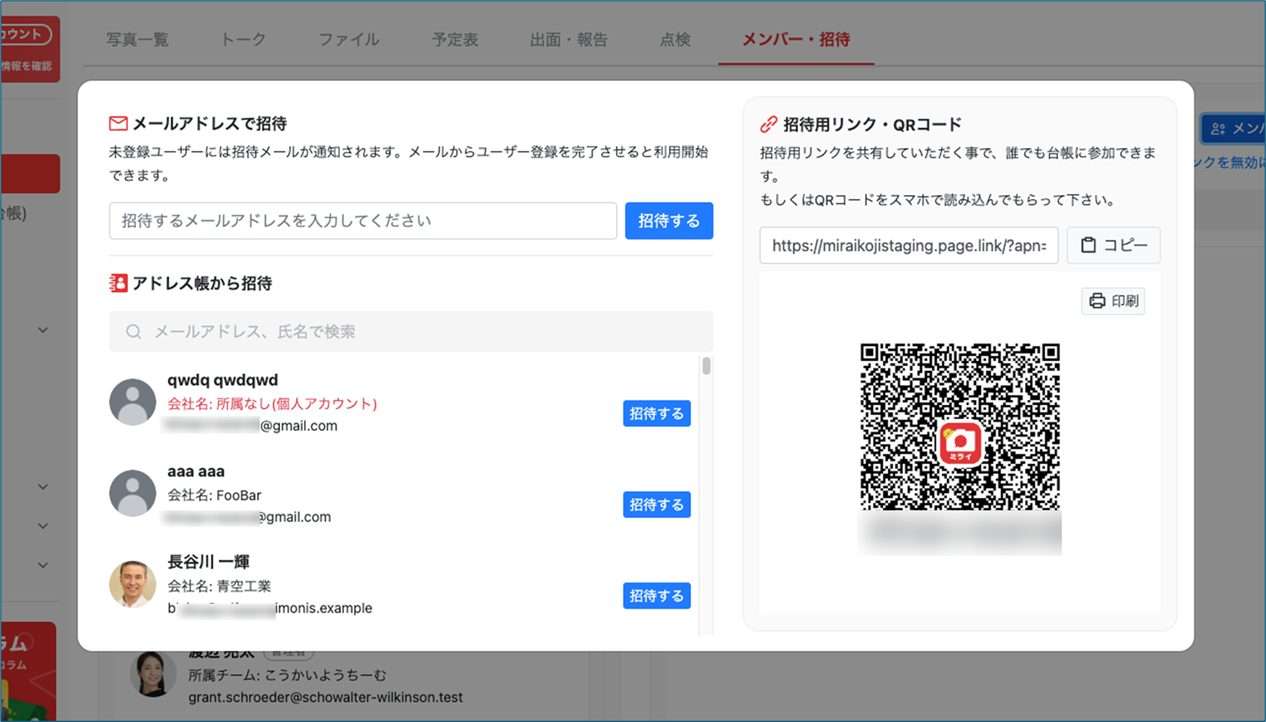
Task: Switch to トーク tab
Action: (244, 40)
